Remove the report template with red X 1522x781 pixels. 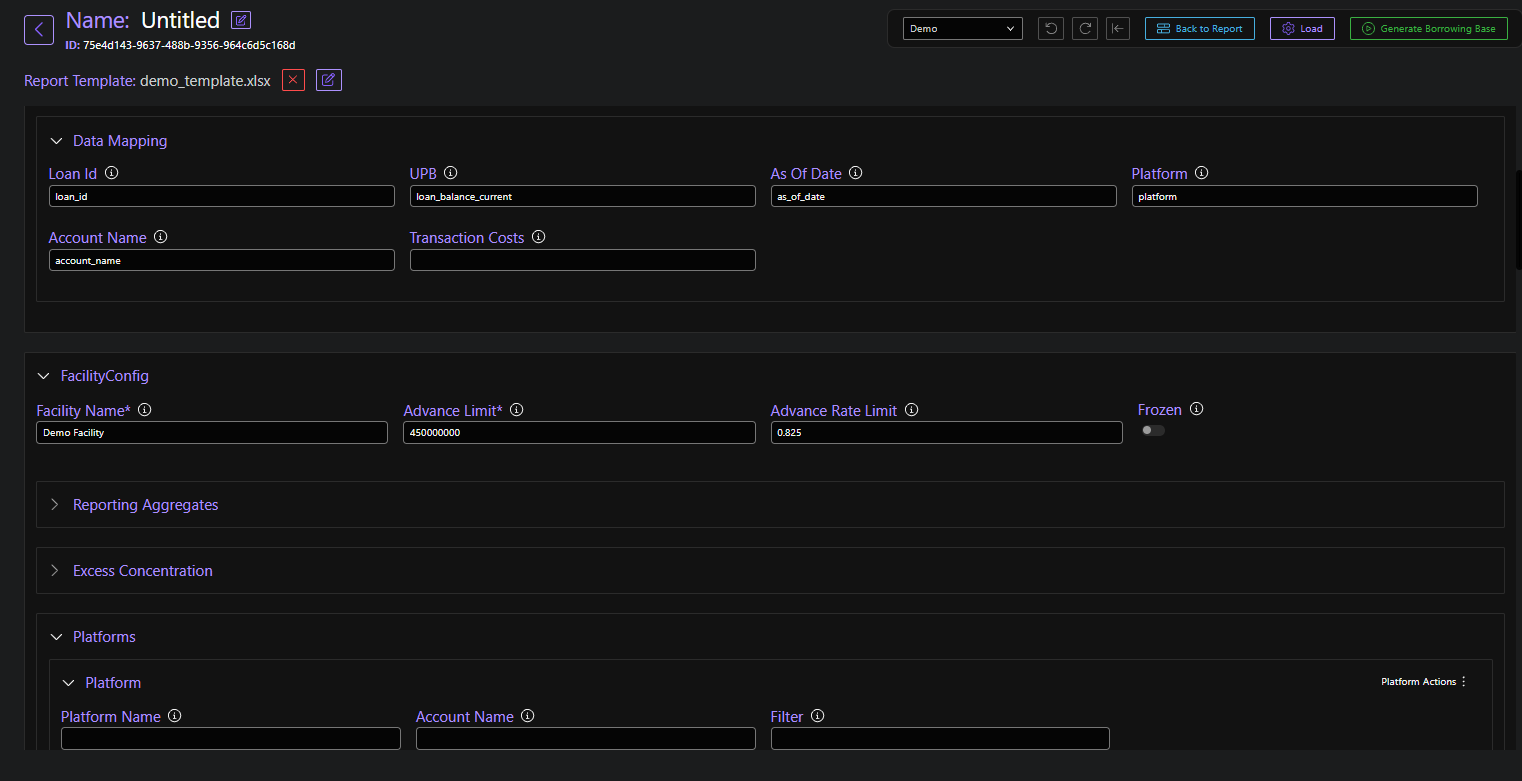point(293,80)
